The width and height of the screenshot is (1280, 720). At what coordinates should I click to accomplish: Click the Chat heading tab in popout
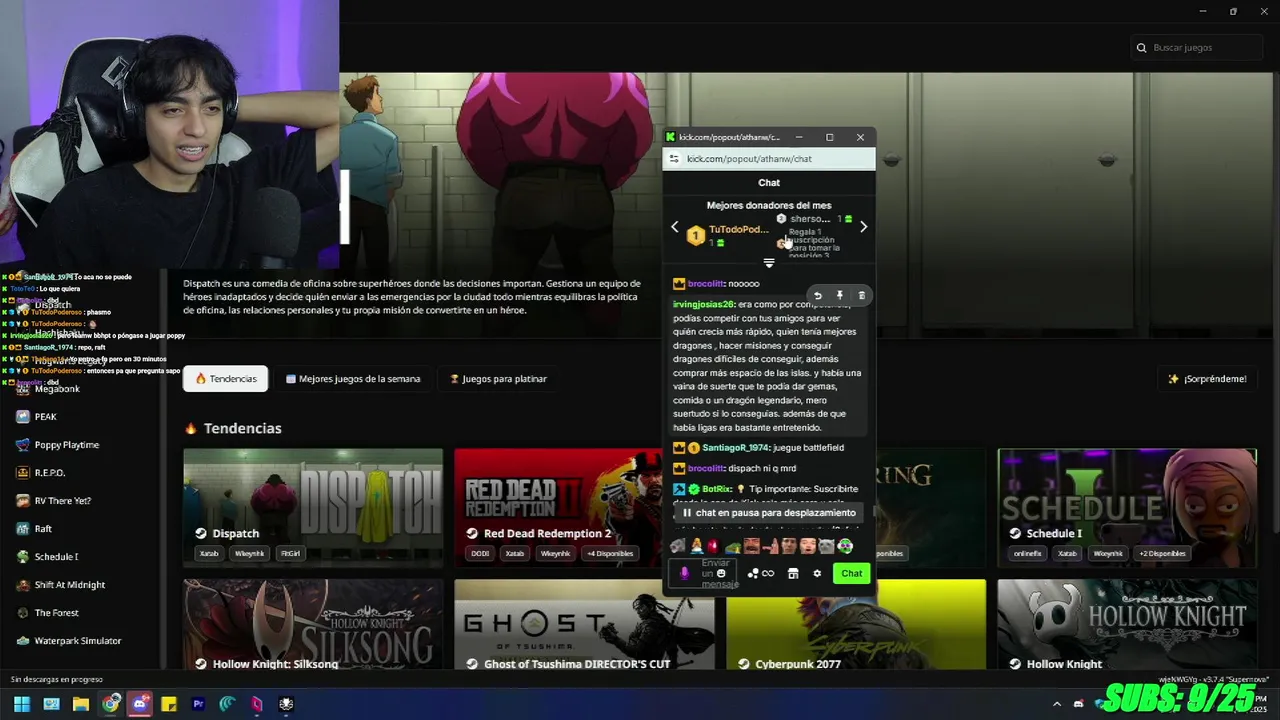coord(769,183)
